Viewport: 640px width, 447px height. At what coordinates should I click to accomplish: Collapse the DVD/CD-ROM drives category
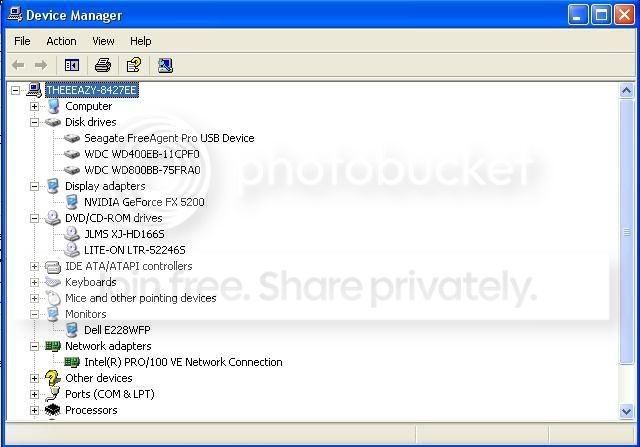pos(35,218)
